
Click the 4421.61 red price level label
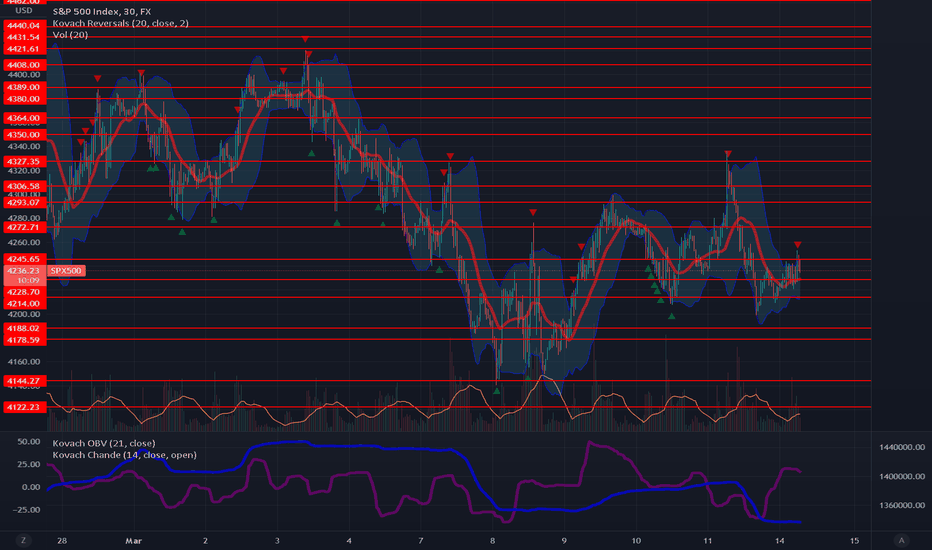point(24,49)
